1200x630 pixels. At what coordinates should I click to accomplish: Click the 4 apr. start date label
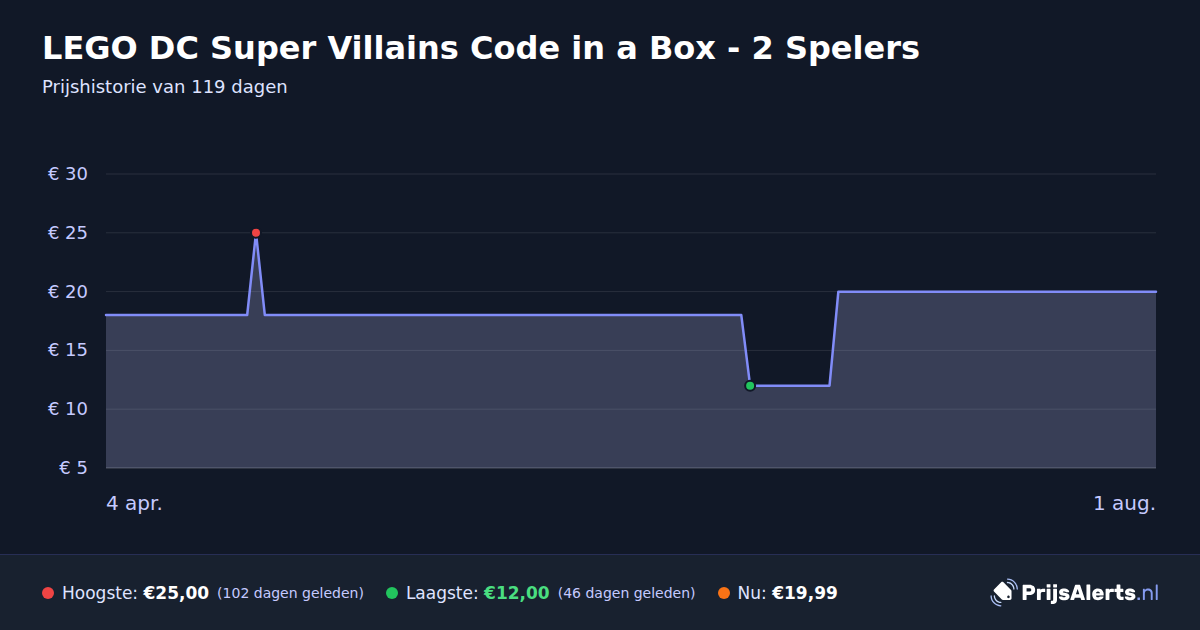pyautogui.click(x=134, y=504)
